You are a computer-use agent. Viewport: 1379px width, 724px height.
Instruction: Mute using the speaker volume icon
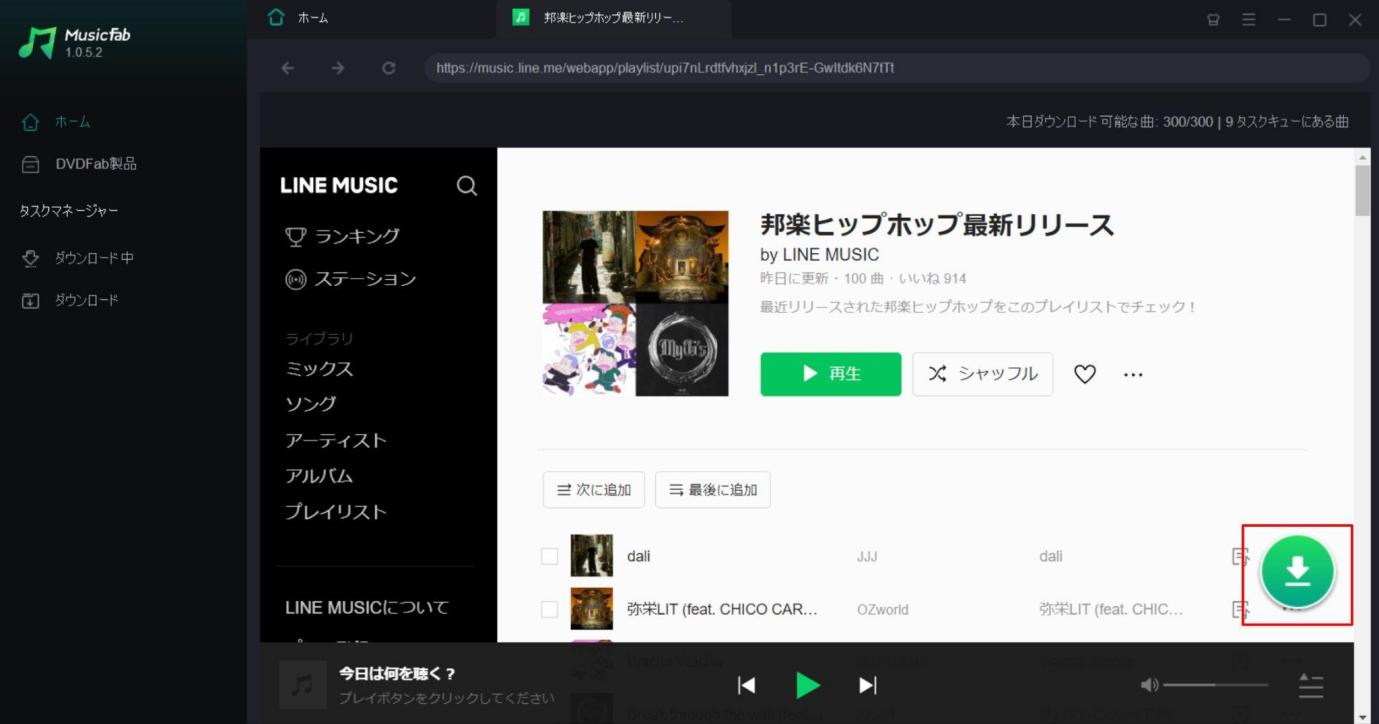pos(1150,685)
